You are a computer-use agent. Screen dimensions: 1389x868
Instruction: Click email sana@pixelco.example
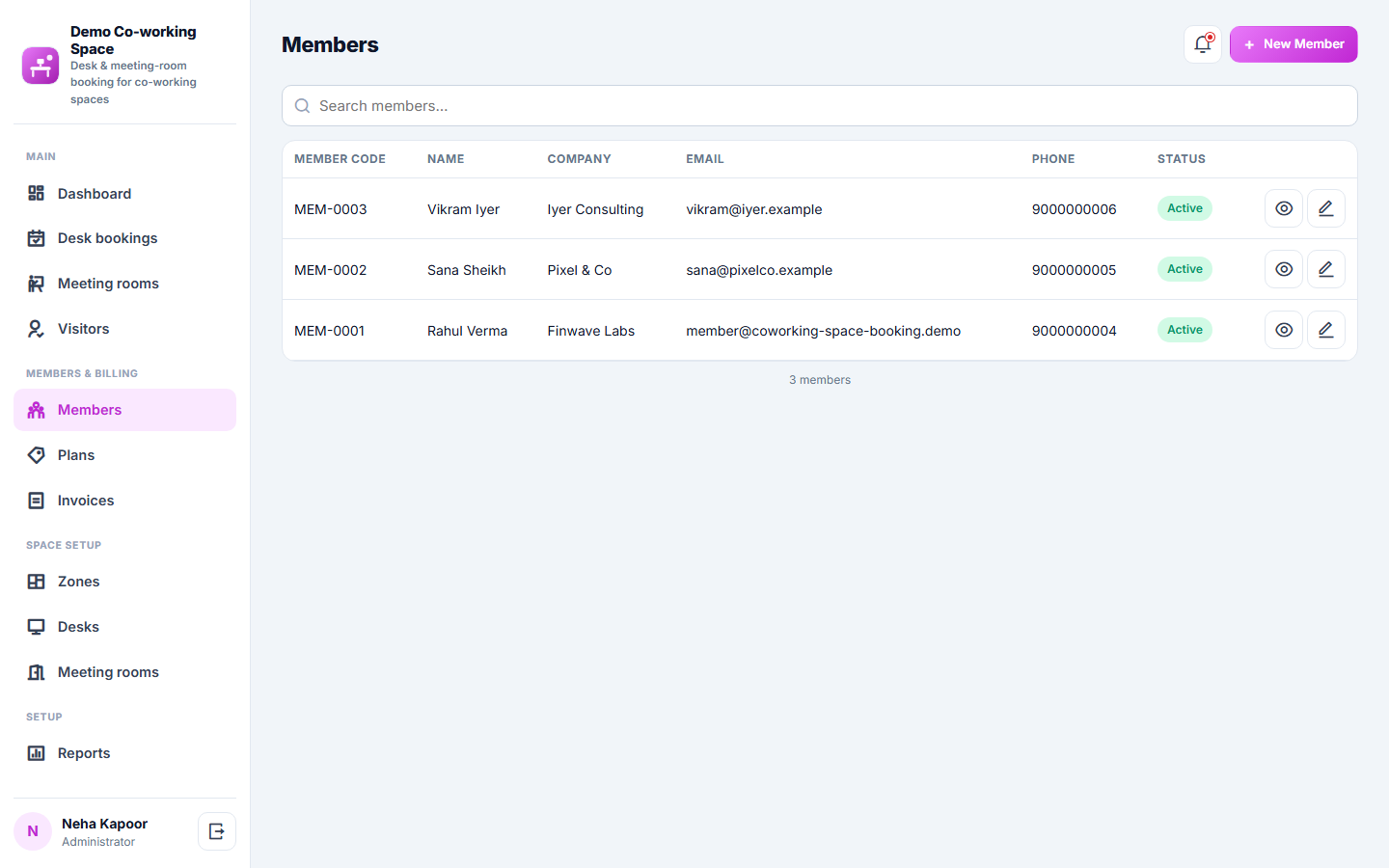(x=759, y=270)
